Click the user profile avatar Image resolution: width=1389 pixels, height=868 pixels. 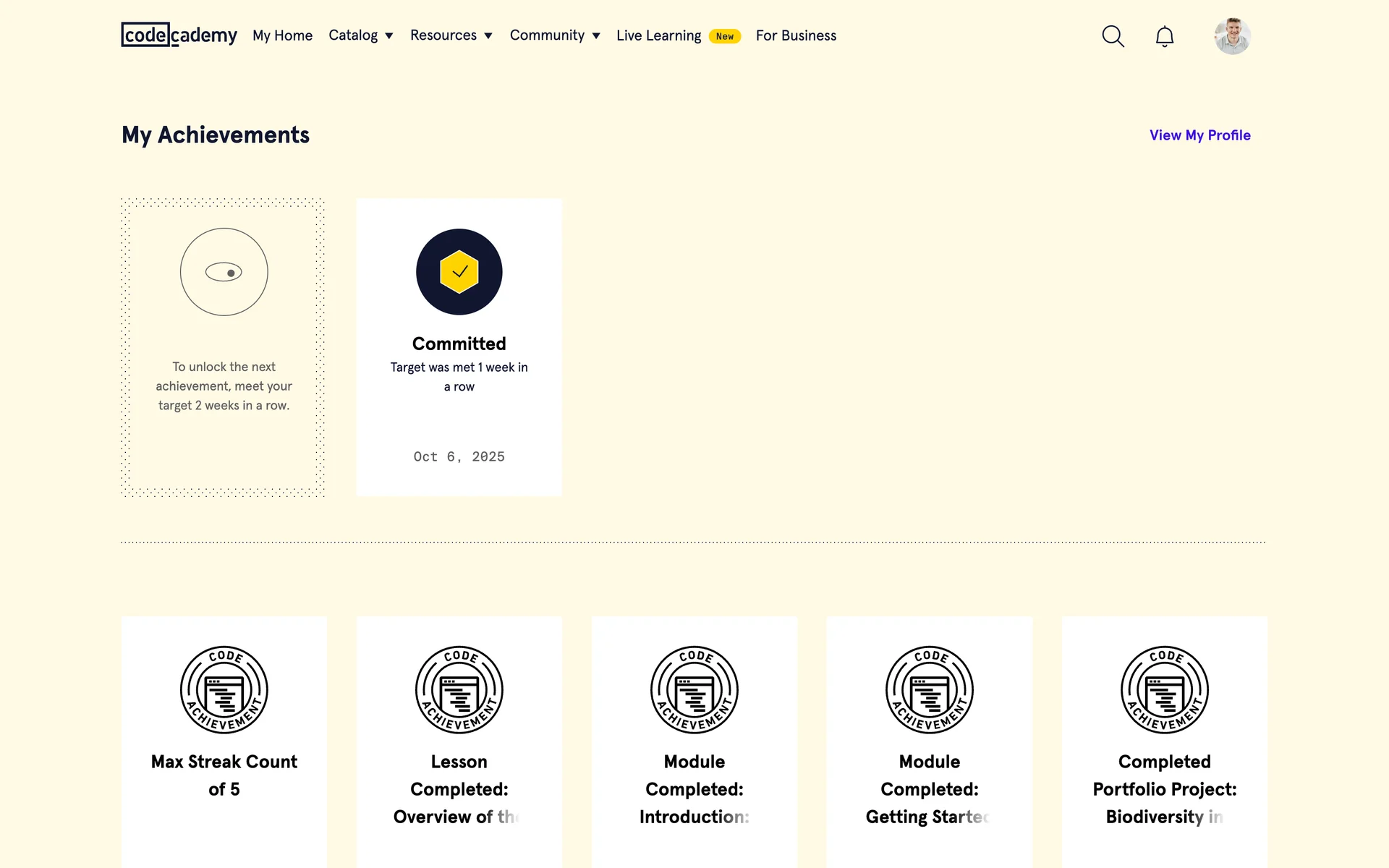click(x=1232, y=36)
